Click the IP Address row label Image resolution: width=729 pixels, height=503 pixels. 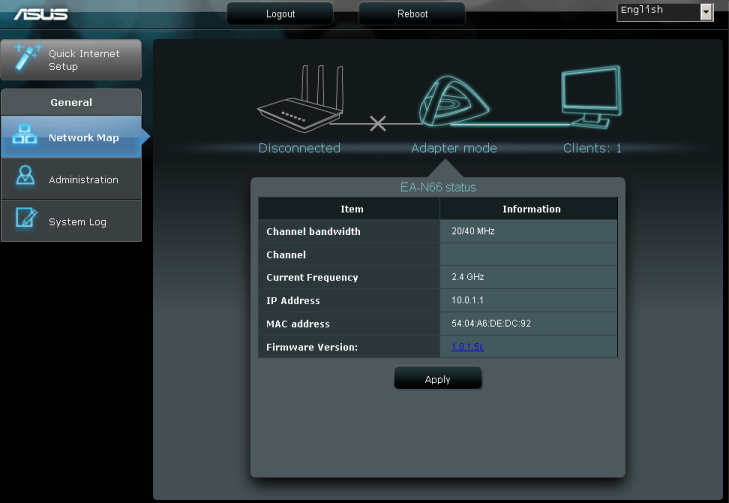293,301
